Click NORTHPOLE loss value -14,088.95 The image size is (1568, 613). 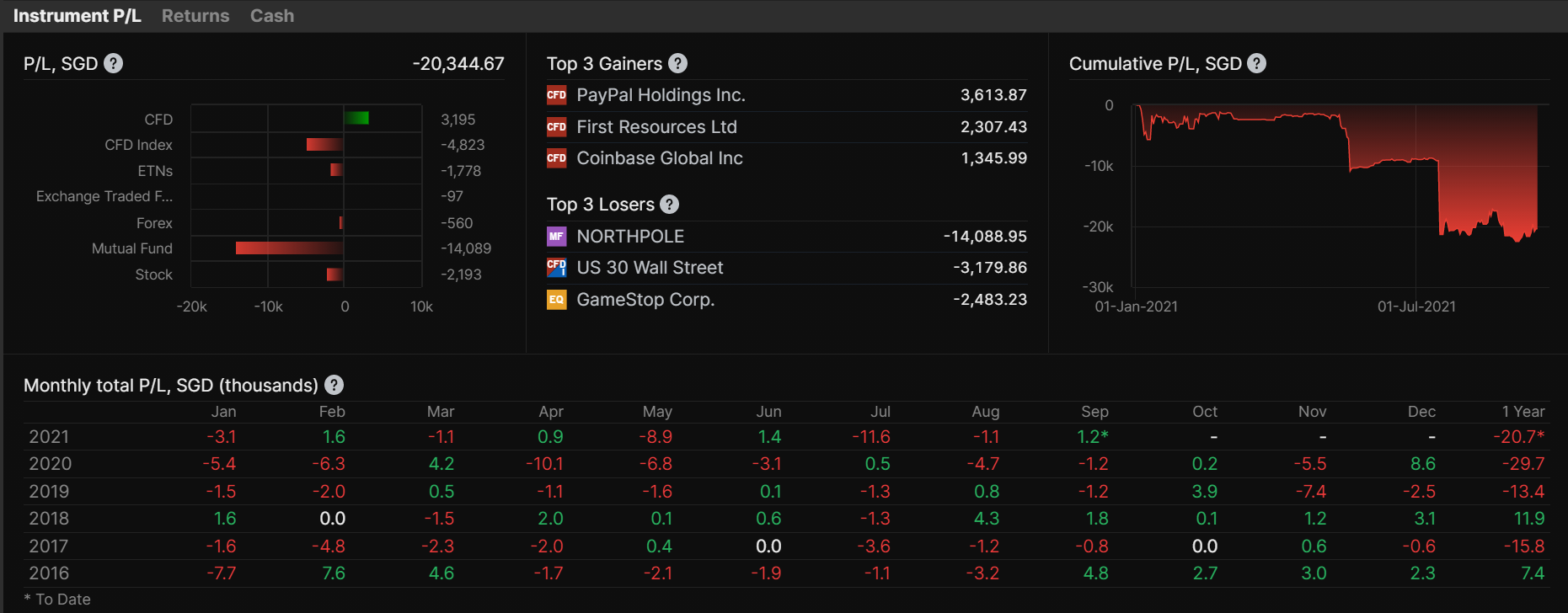(x=985, y=237)
